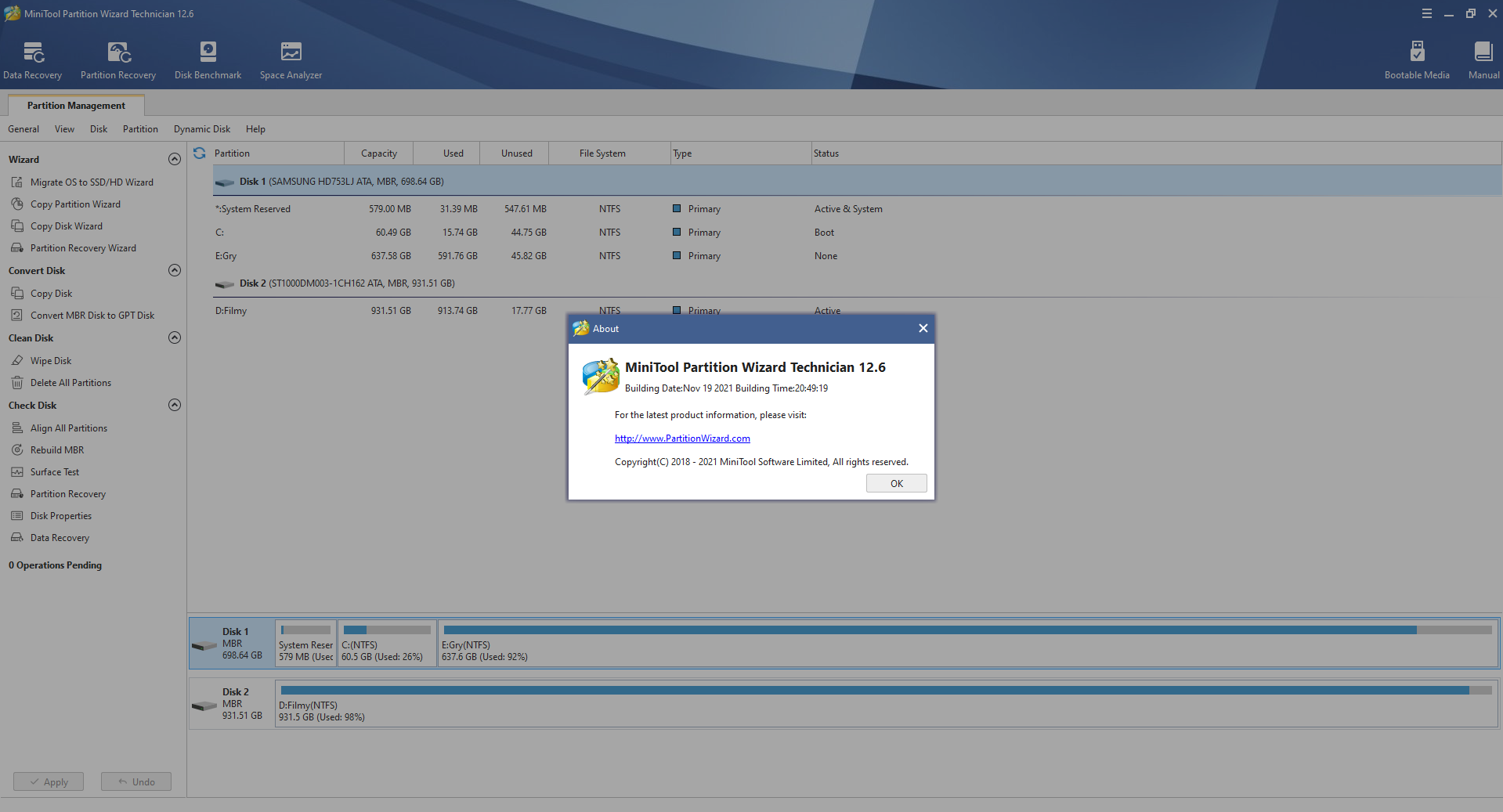Open the Disk menu
1503x812 pixels.
(99, 129)
